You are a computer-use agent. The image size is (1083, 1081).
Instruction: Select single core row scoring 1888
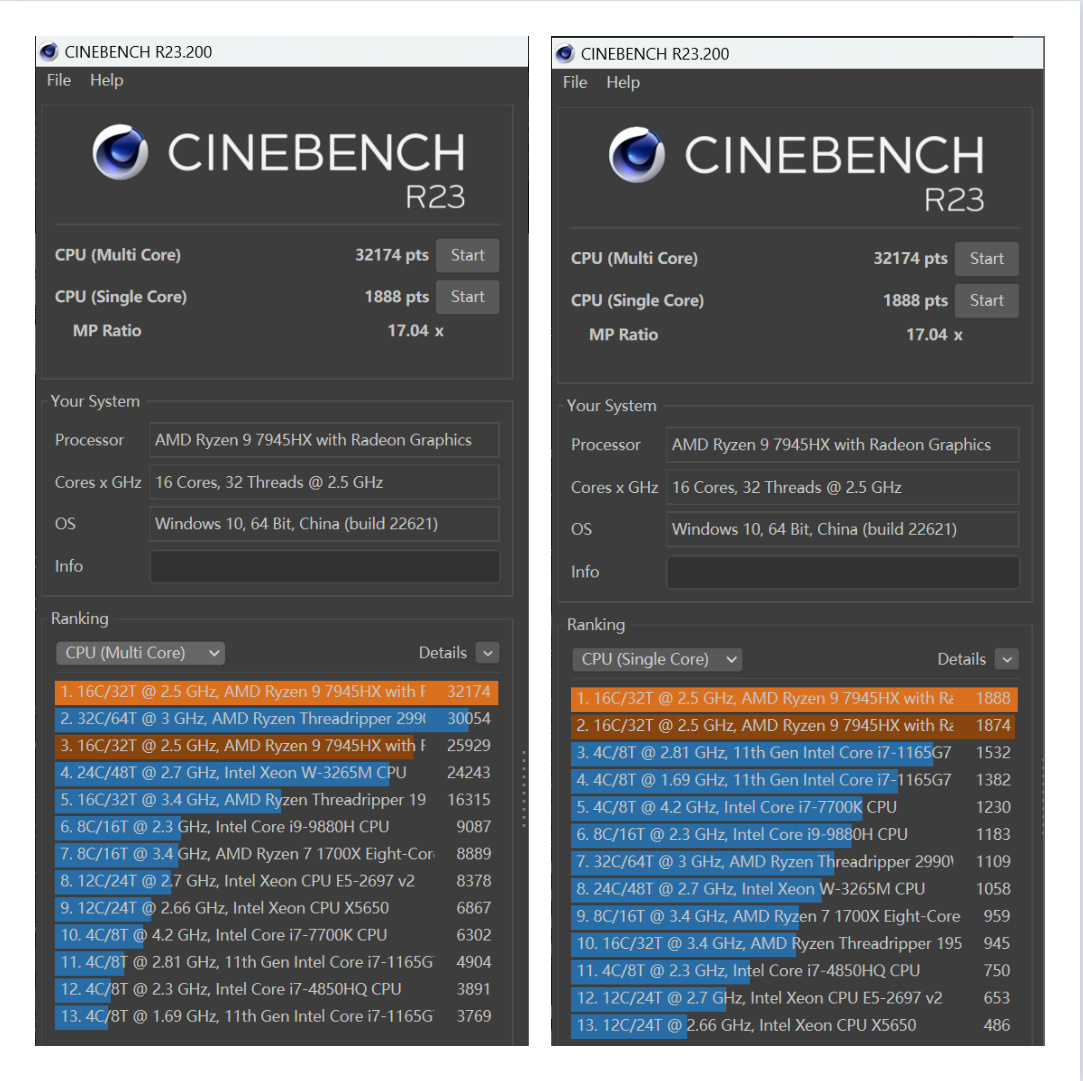(794, 699)
